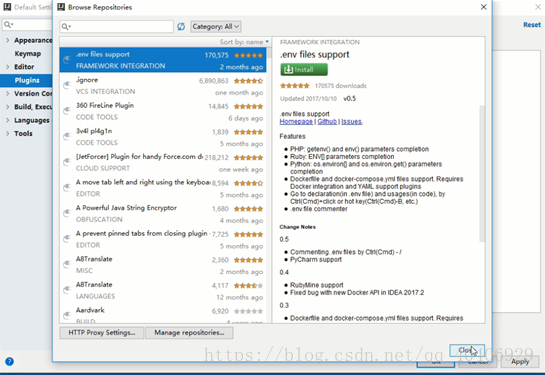Click plugin icon beside A Powerful Java String Encryptor
This screenshot has height=375, width=545.
[x=67, y=213]
